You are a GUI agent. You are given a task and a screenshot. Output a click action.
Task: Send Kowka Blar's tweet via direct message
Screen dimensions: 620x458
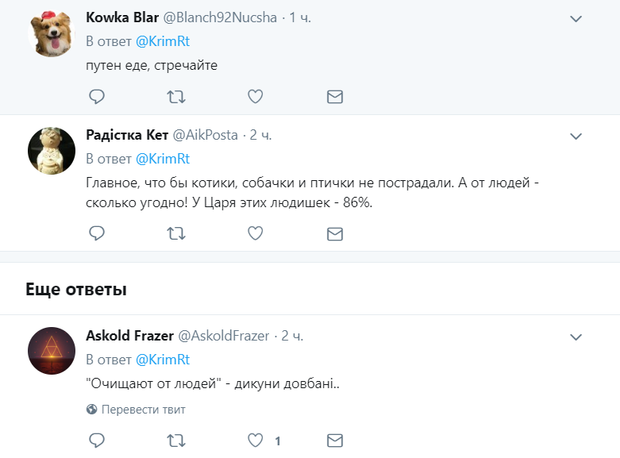click(335, 96)
